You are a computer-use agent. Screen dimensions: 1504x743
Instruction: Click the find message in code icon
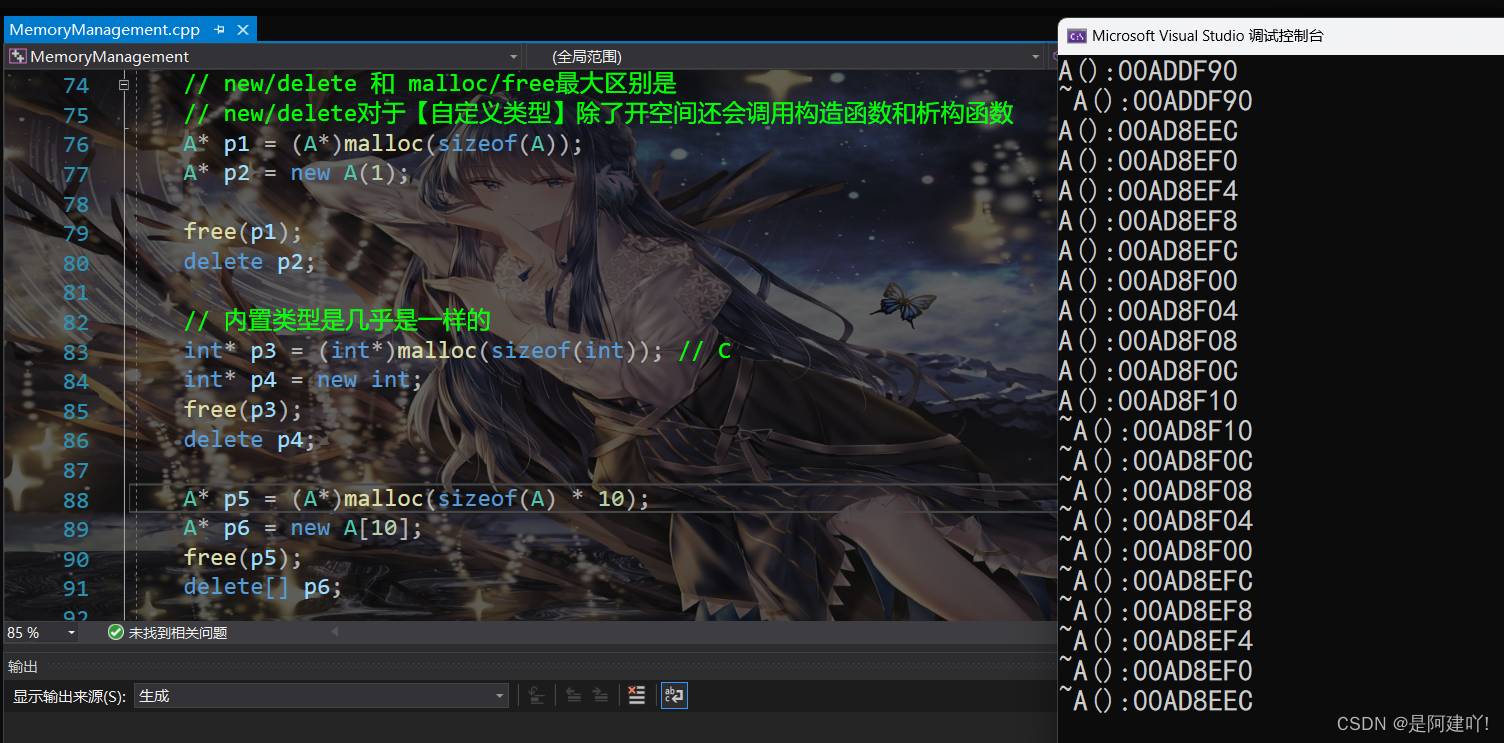tap(537, 696)
